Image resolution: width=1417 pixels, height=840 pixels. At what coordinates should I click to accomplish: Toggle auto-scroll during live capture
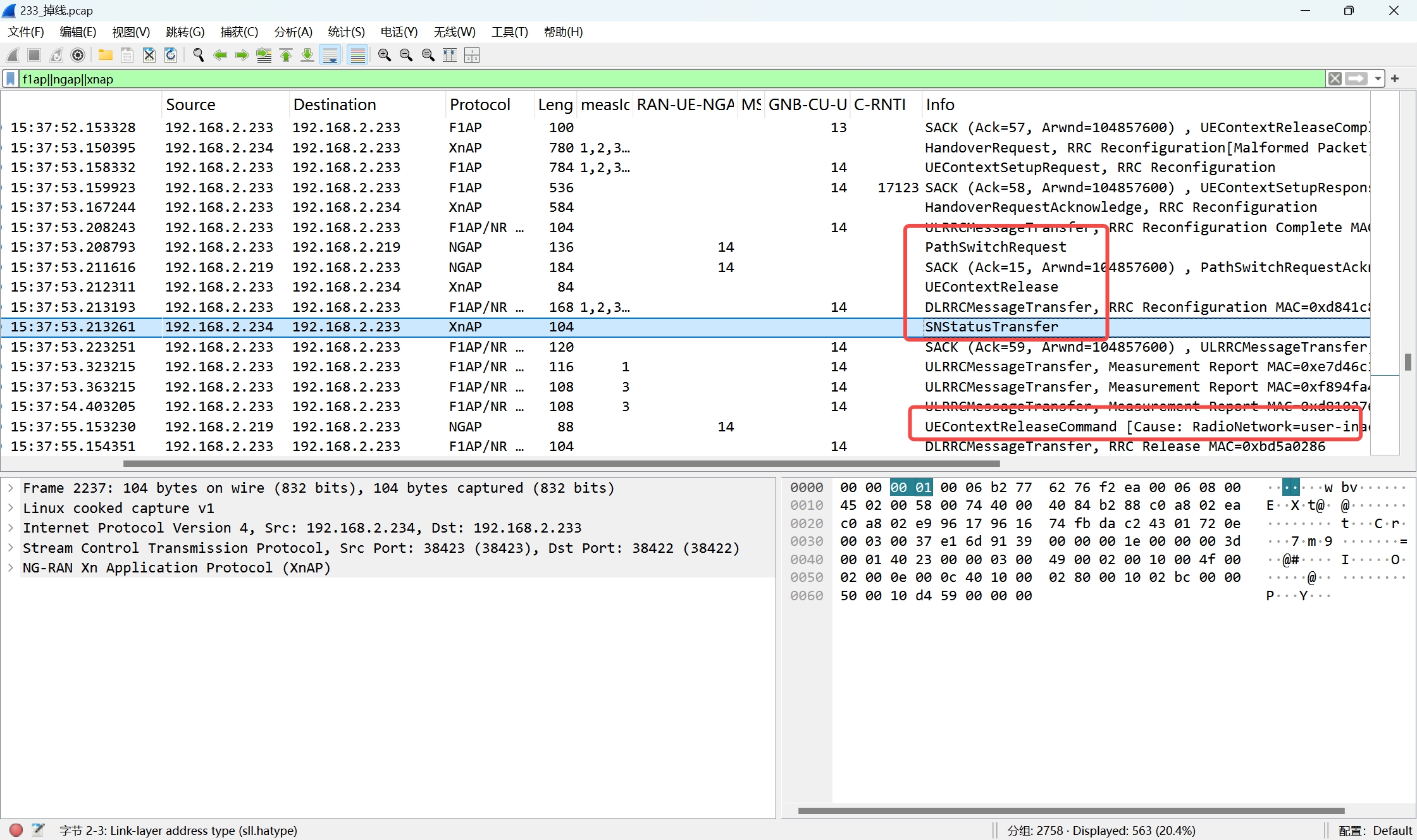[330, 56]
